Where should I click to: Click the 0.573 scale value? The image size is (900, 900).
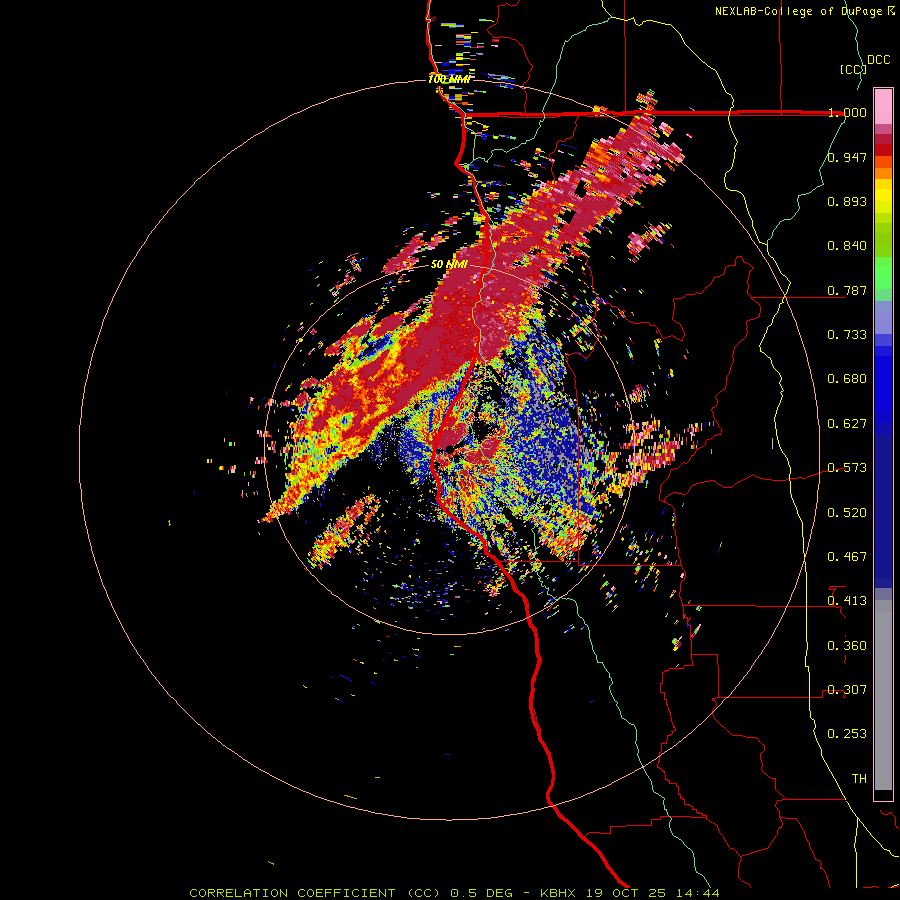point(847,468)
